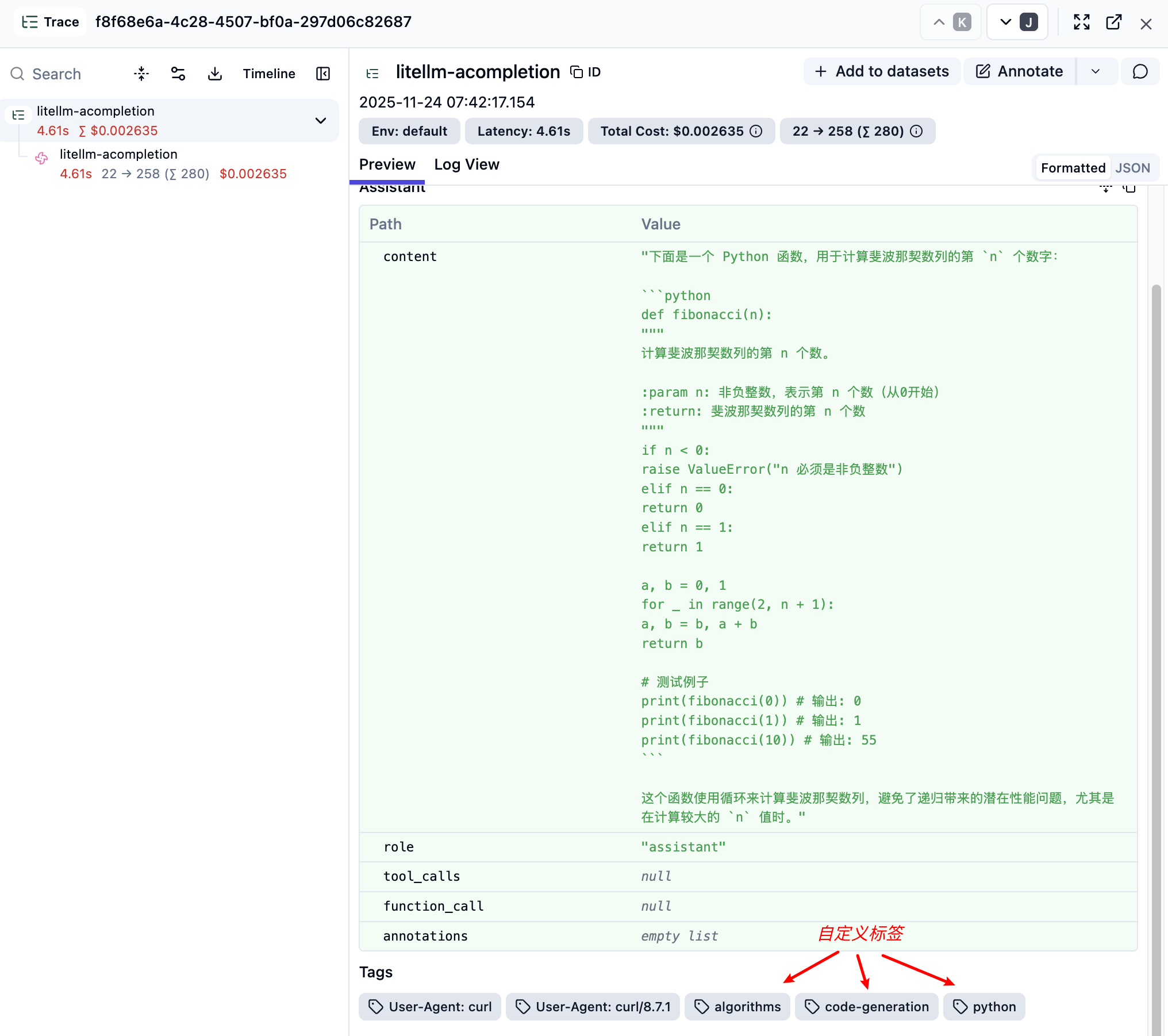Collapse the litellm-acompletion trace root
Screen dimensions: 1168x1036
(320, 121)
